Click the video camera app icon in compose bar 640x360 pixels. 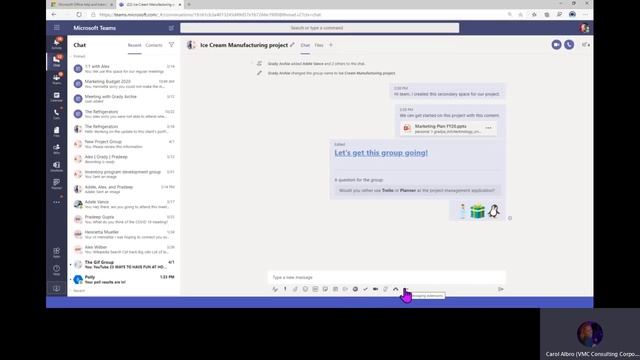point(376,289)
